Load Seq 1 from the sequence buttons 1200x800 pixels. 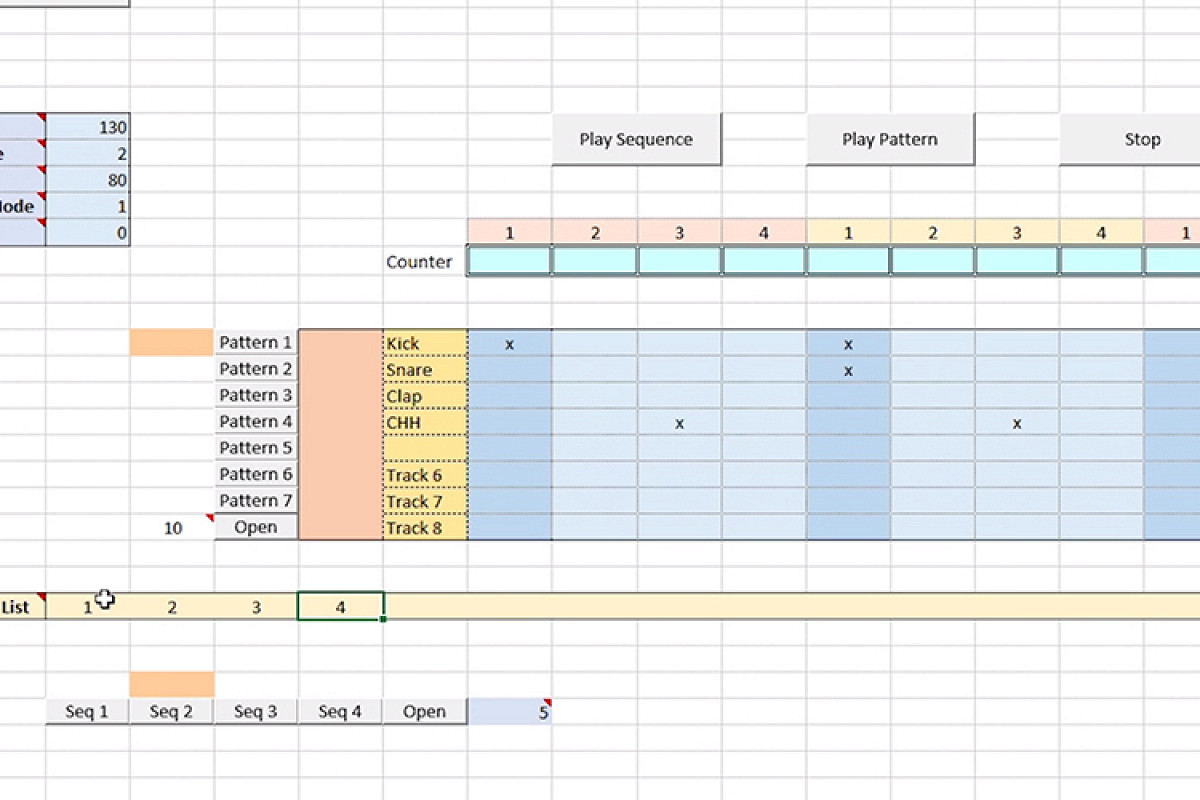[x=87, y=712]
